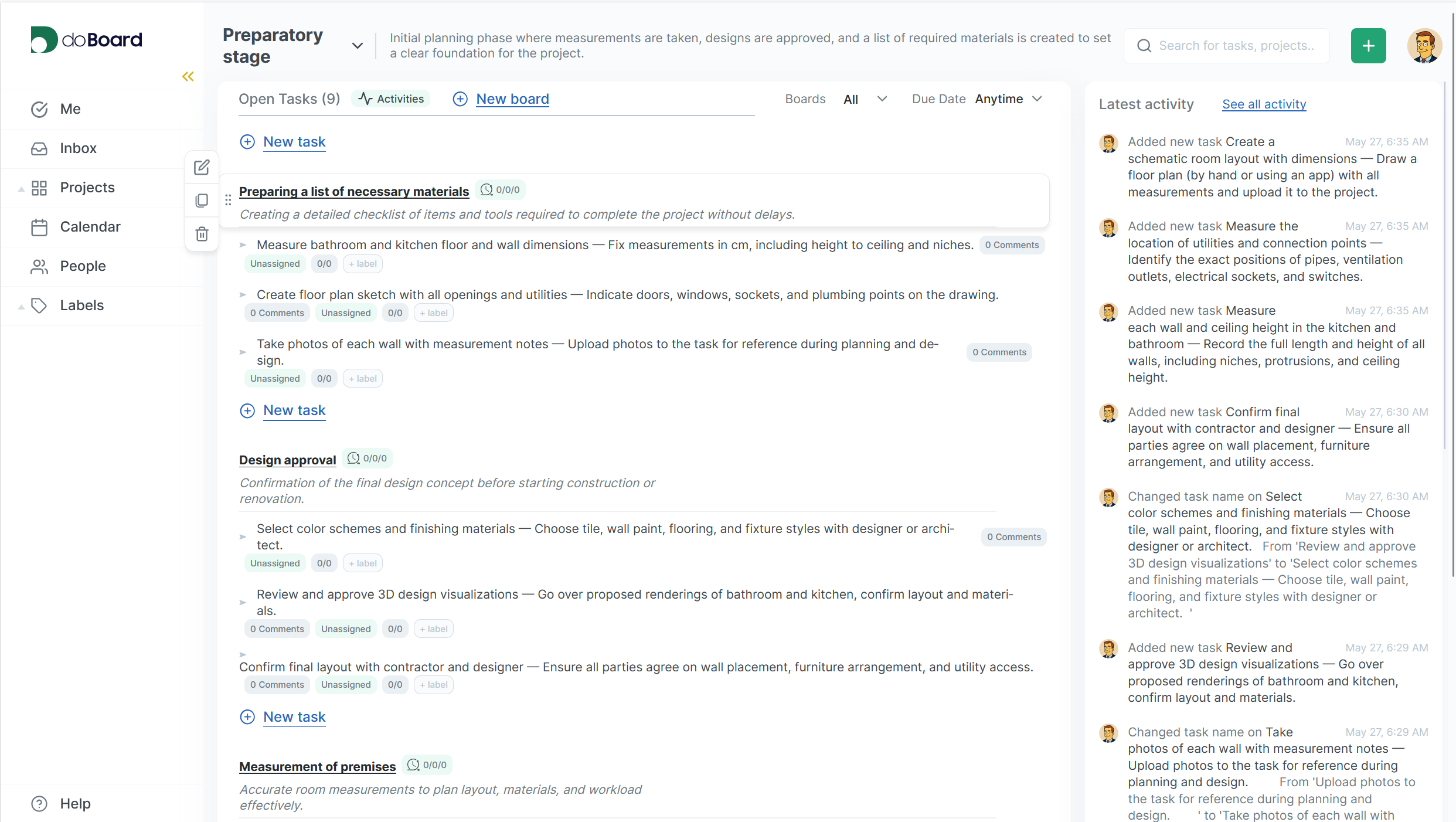Screen dimensions: 1456x822
Task: Open your profile avatar menu
Action: (x=1424, y=45)
